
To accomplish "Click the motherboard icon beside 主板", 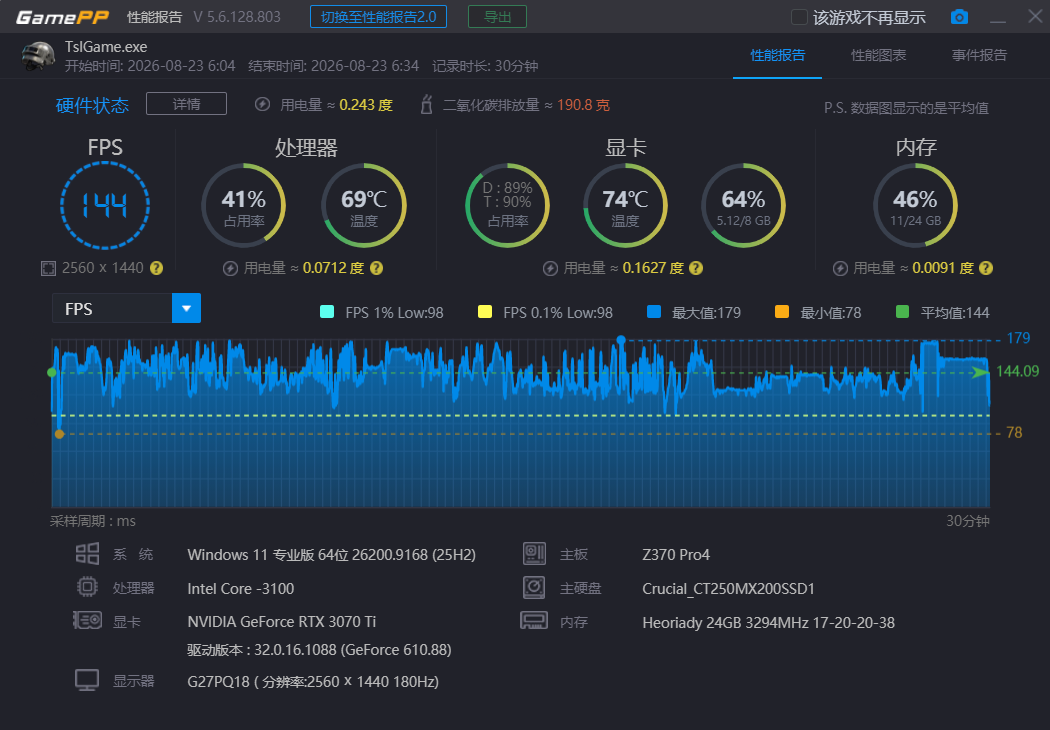I will (534, 554).
